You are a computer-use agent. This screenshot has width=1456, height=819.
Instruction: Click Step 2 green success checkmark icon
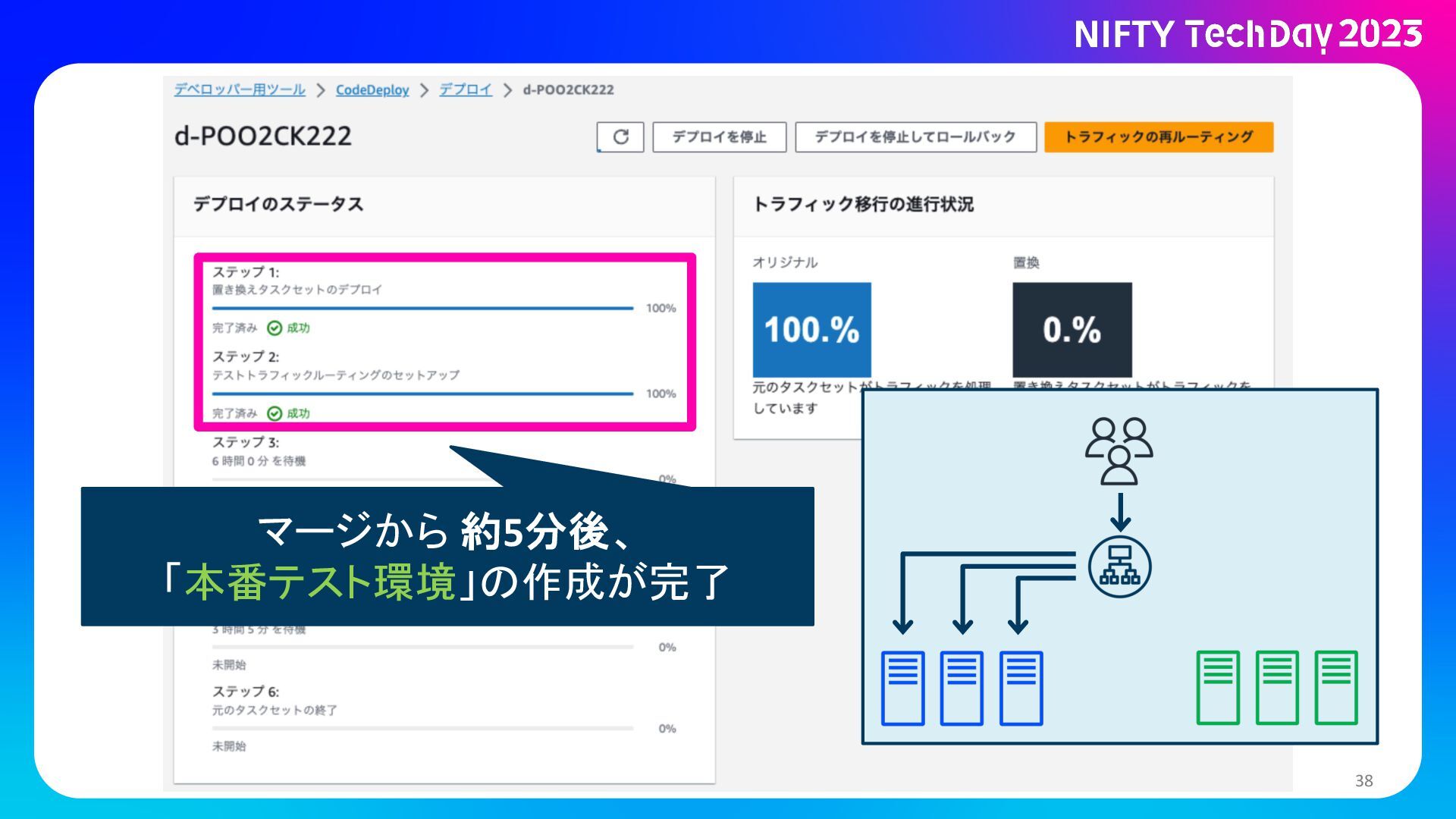point(275,413)
